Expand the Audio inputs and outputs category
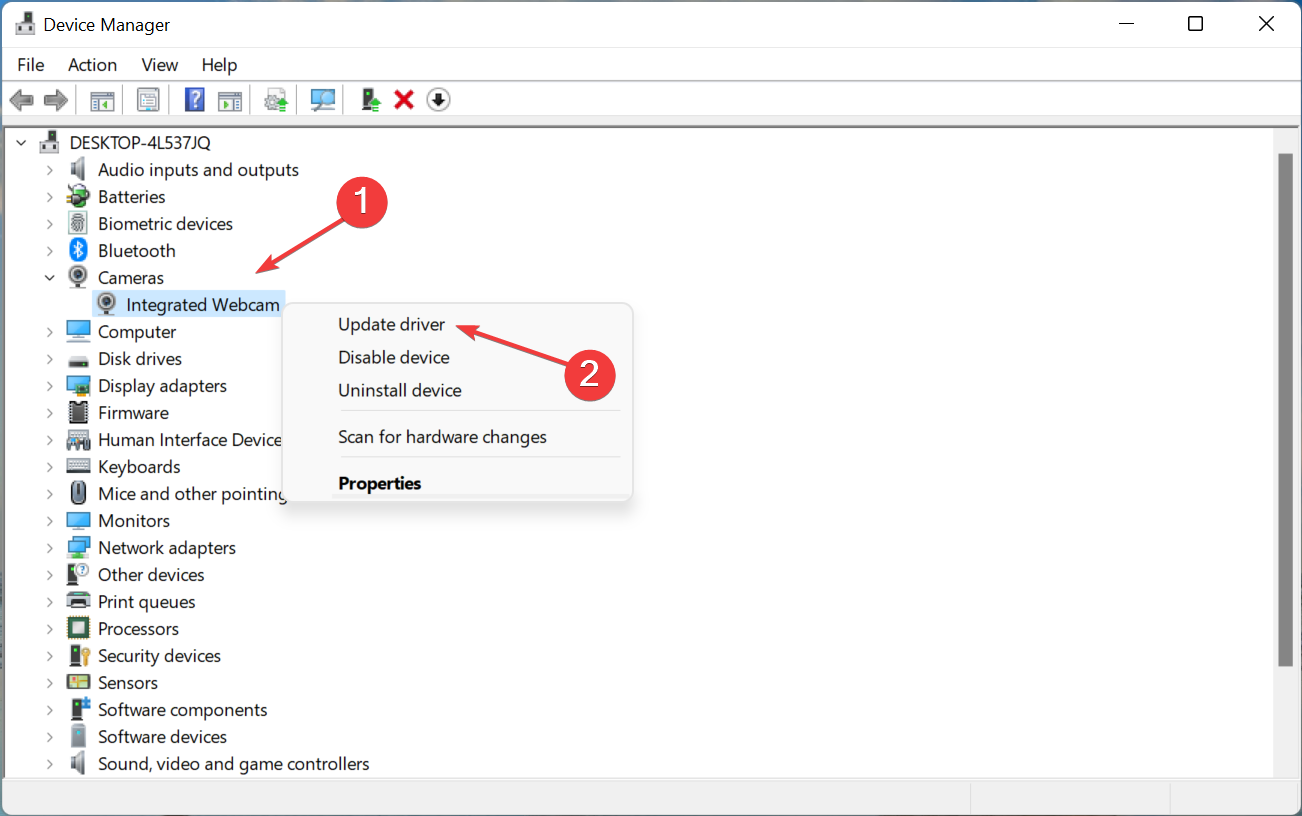This screenshot has height=816, width=1302. click(50, 169)
